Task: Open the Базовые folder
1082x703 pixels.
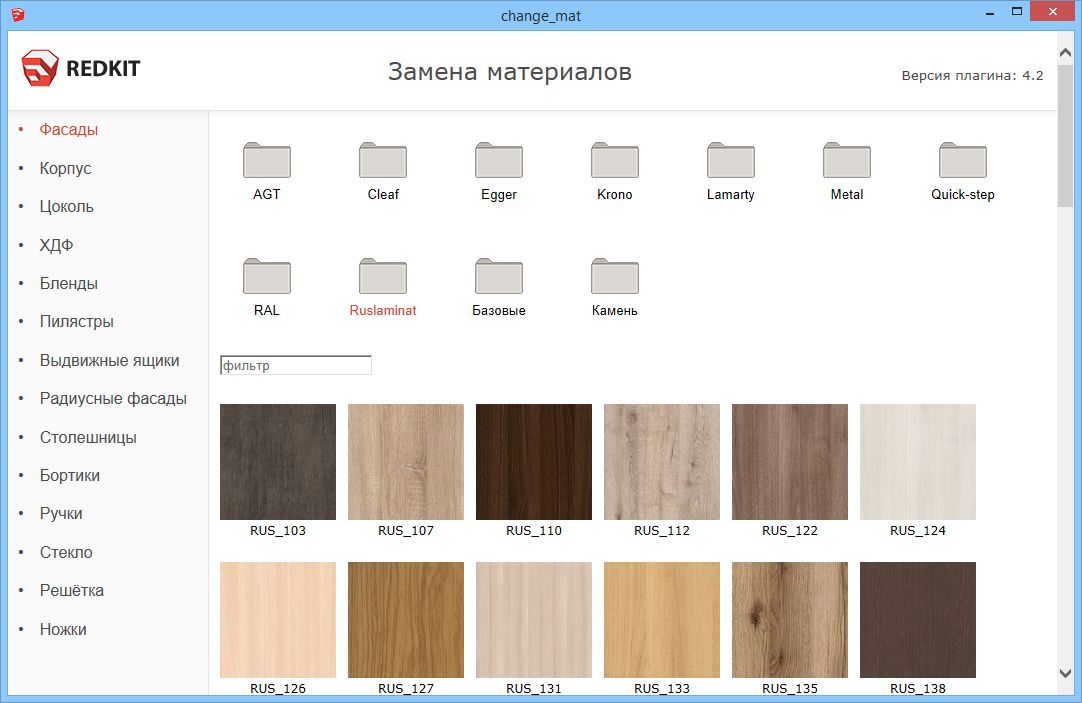Action: point(499,287)
